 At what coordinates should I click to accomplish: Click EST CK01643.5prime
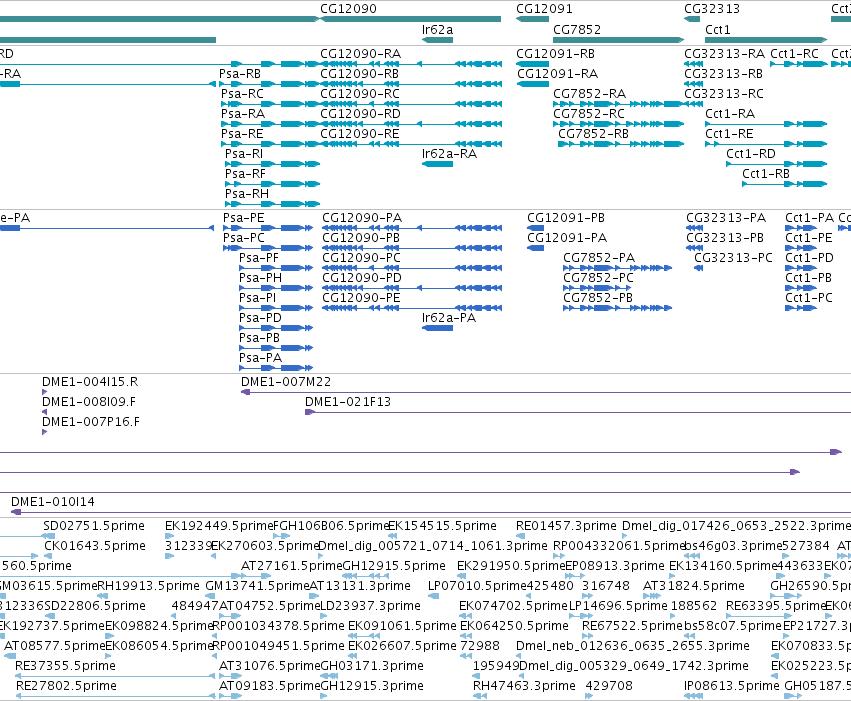pyautogui.click(x=95, y=546)
